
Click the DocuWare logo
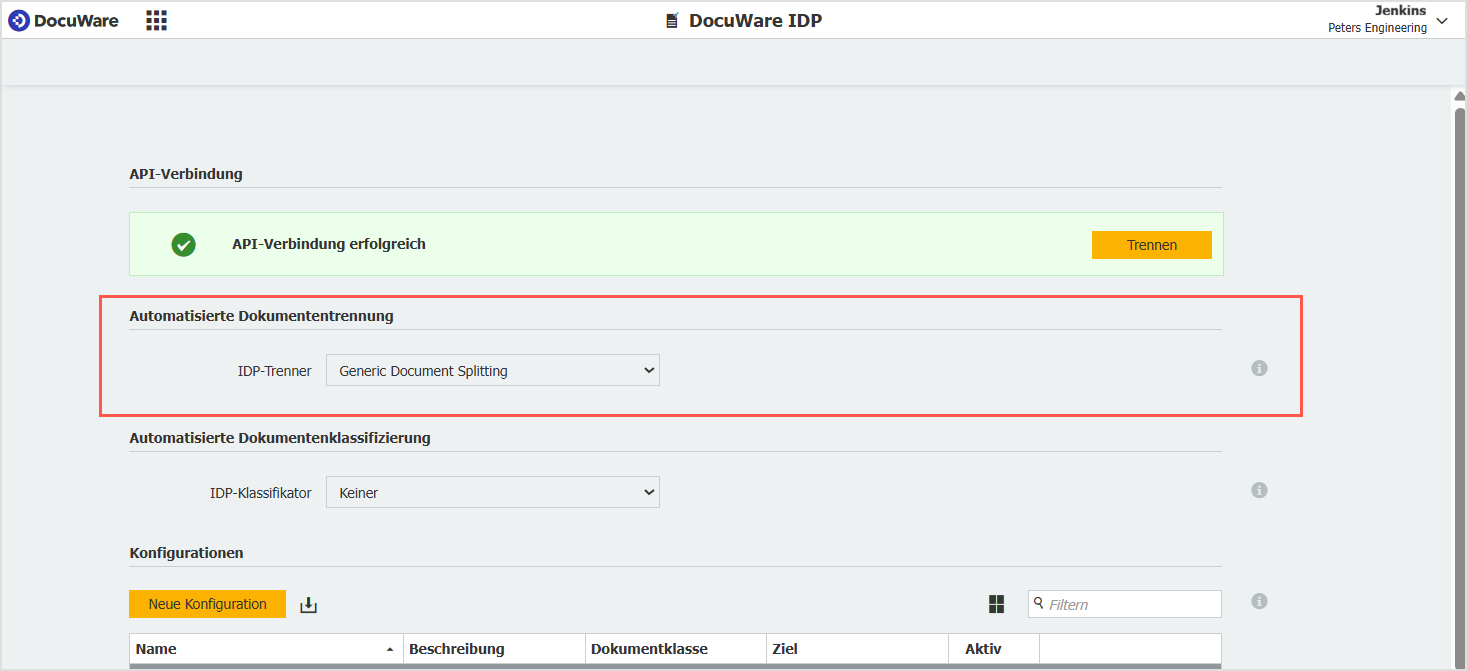[63, 20]
